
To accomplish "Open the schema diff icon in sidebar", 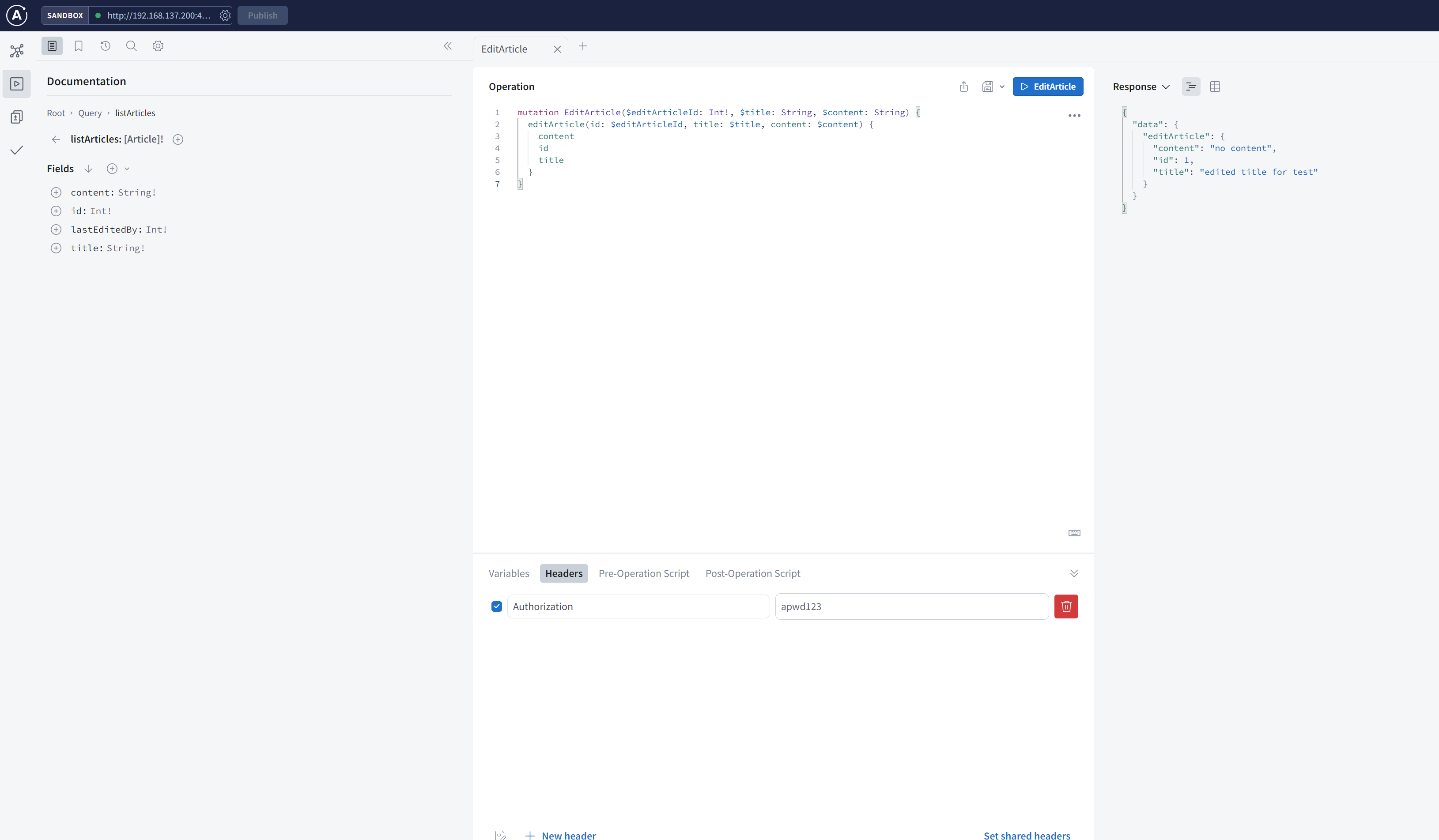I will [x=17, y=117].
